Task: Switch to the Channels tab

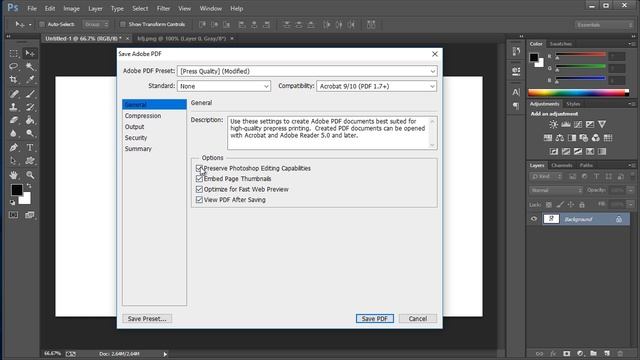Action: 562,165
